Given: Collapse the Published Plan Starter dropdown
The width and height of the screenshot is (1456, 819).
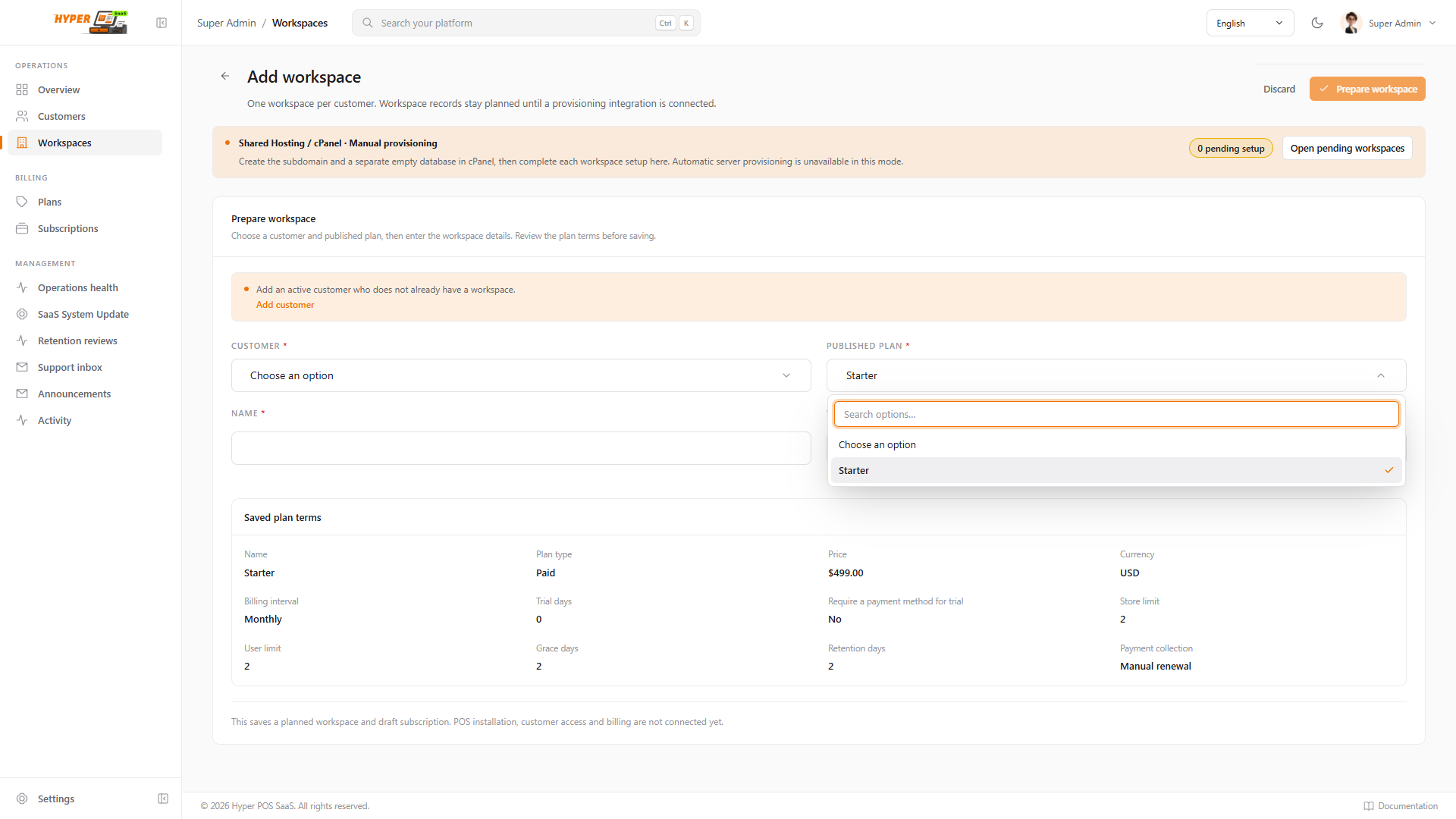Looking at the screenshot, I should coord(1116,375).
